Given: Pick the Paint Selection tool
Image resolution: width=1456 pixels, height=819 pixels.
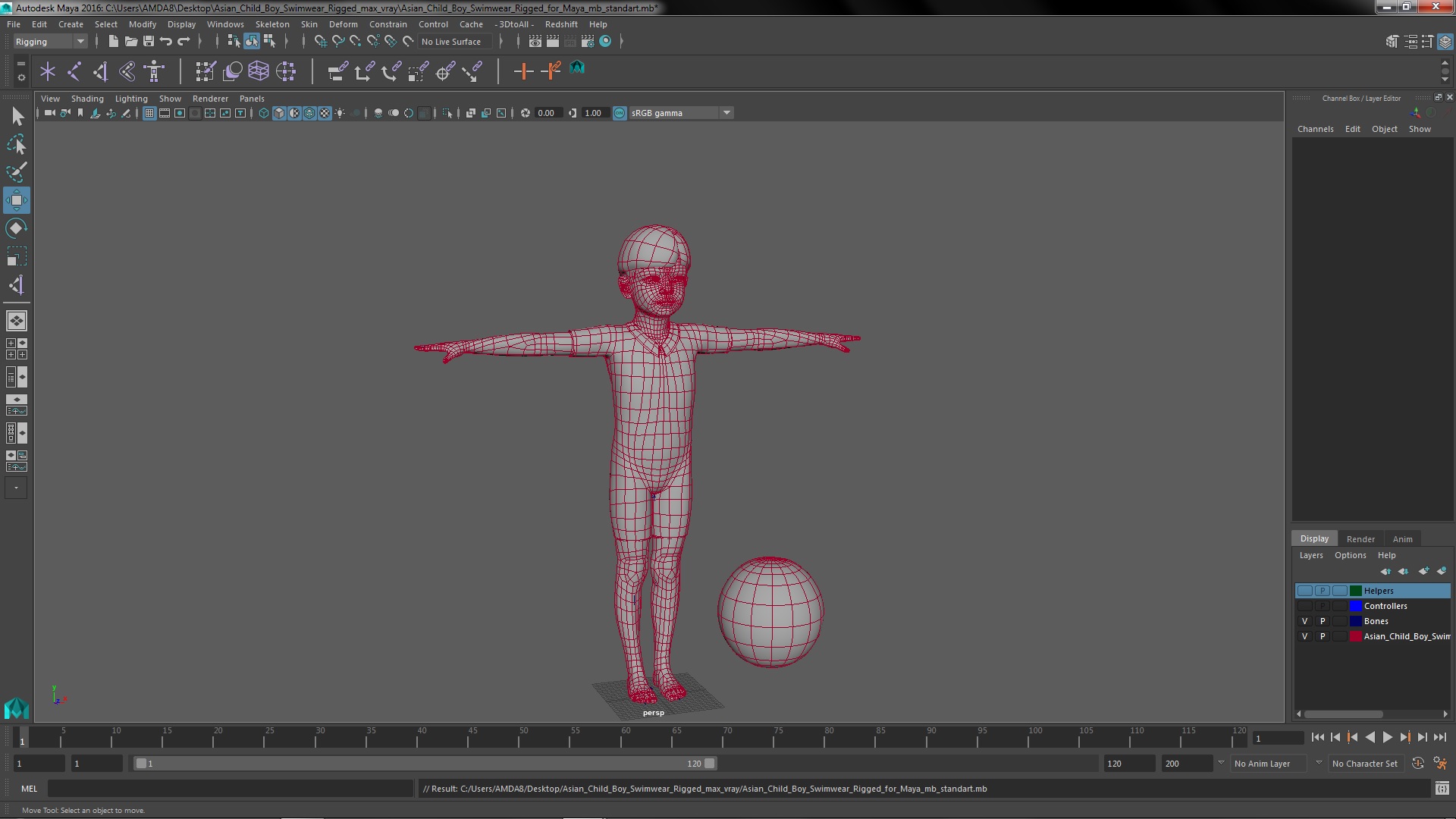Looking at the screenshot, I should 17,172.
